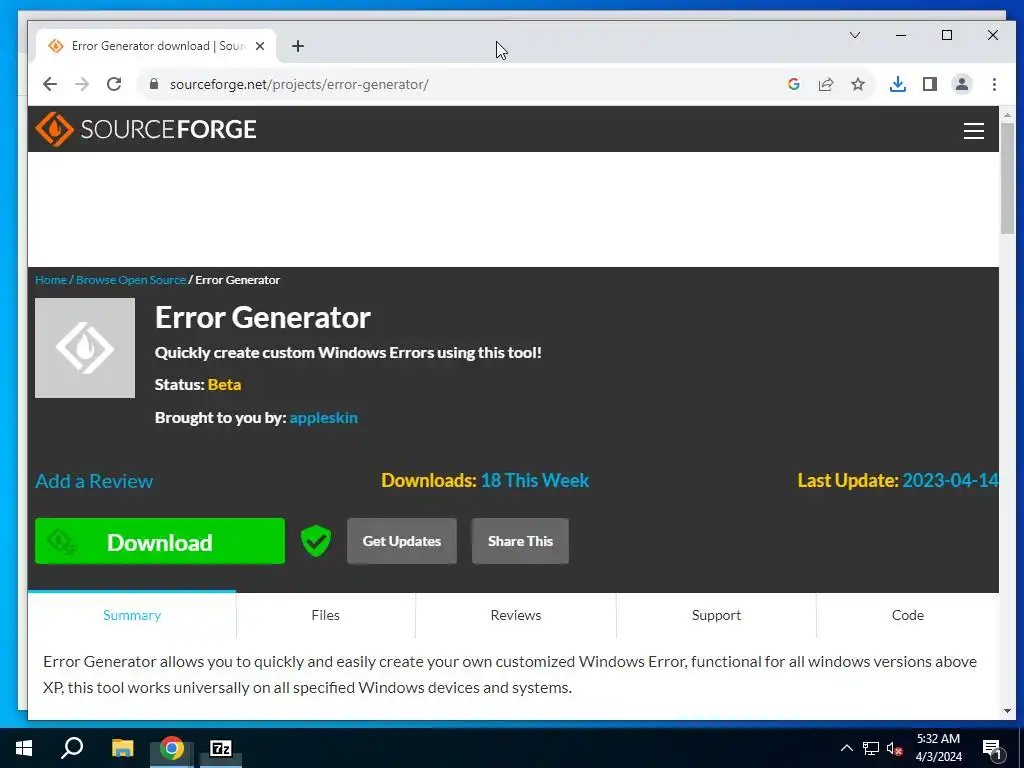Open the Chrome three-dot menu
Image resolution: width=1024 pixels, height=768 pixels.
pos(994,84)
